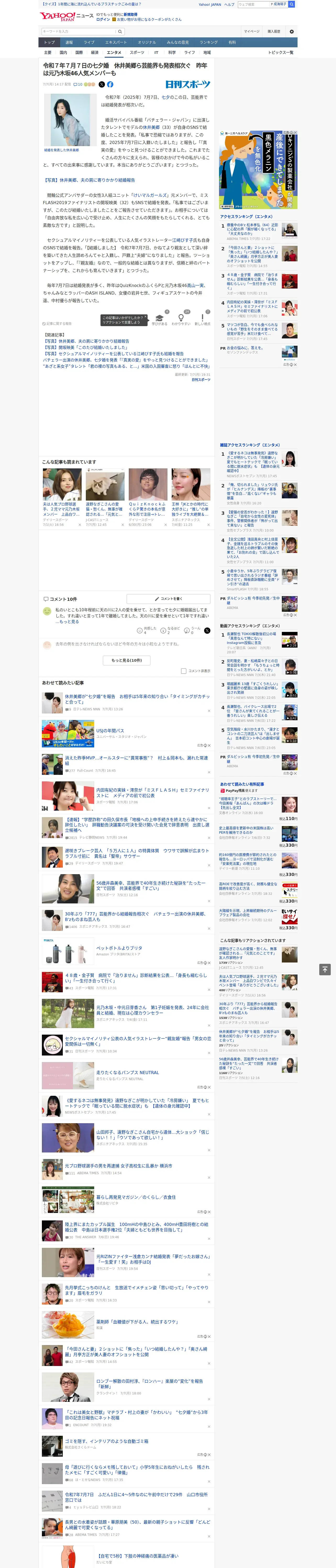
Task: React with 新しい視点 exclamation icon
Action: (x=203, y=318)
